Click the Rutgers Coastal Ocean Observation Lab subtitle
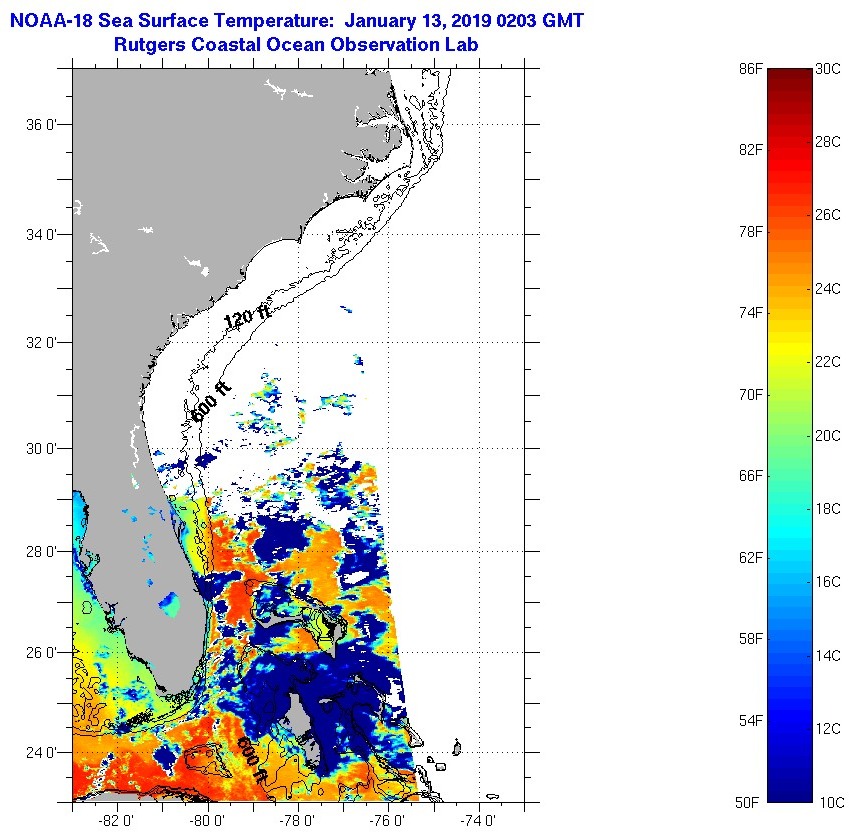This screenshot has height=832, width=849. pos(296,44)
